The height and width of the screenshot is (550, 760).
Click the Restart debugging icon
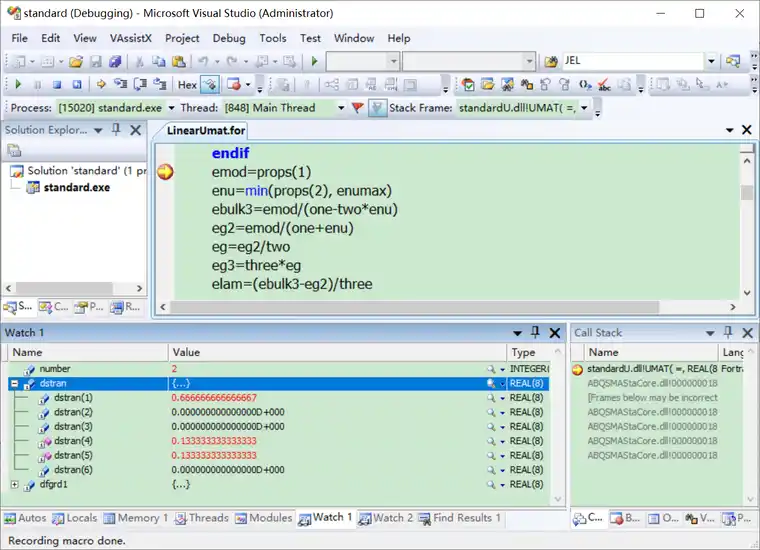(x=77, y=85)
